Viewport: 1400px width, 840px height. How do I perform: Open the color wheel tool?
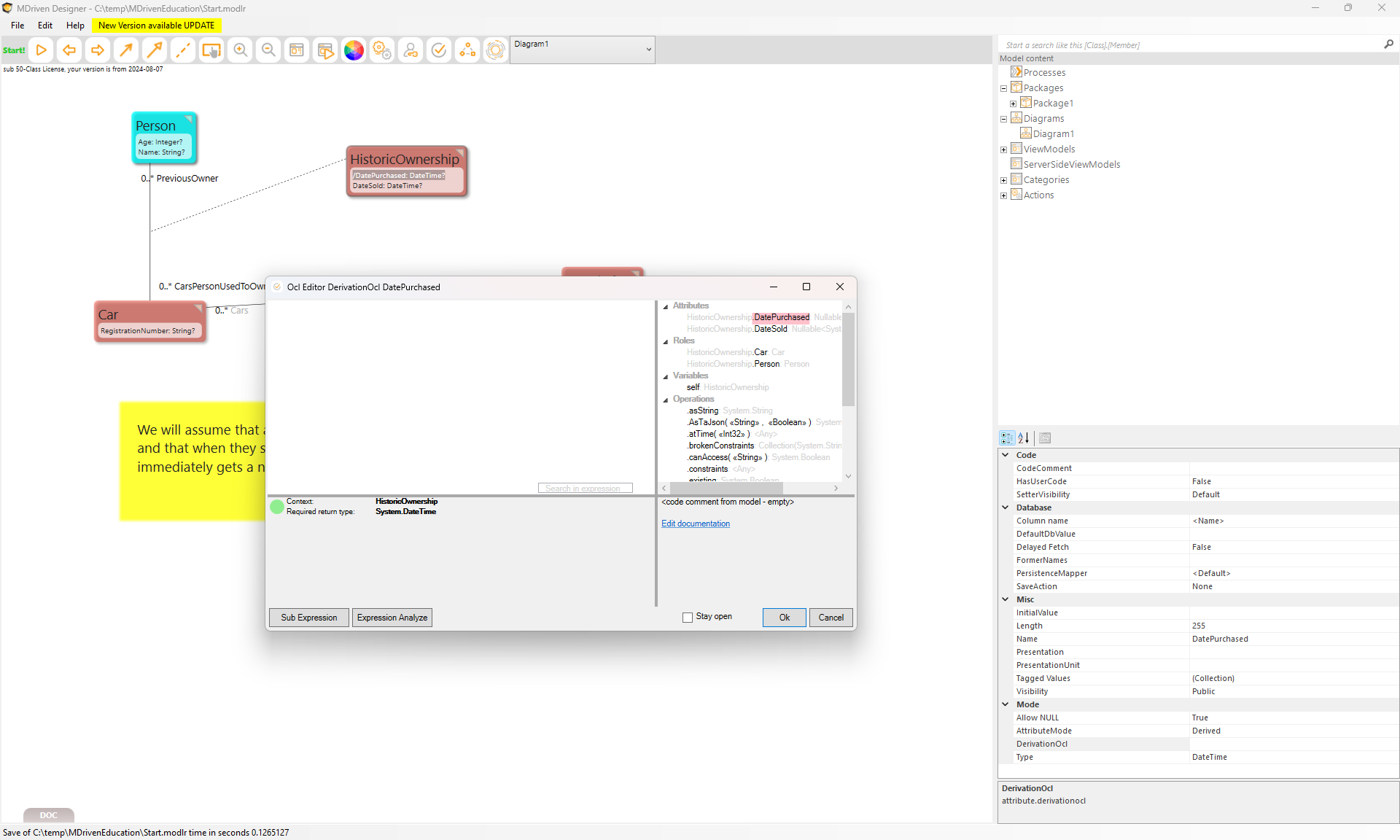pos(354,50)
